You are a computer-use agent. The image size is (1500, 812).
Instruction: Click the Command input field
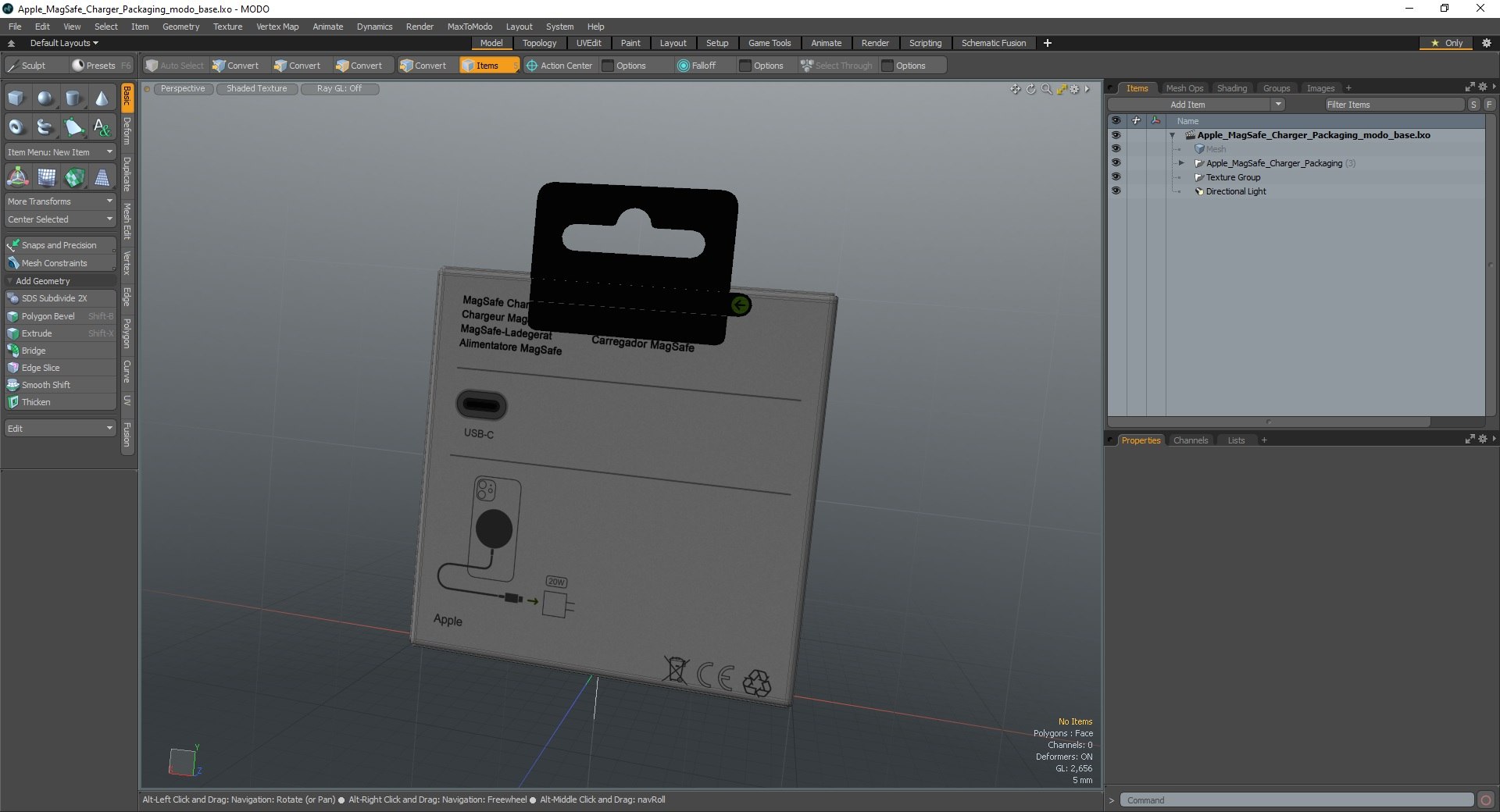(1297, 800)
